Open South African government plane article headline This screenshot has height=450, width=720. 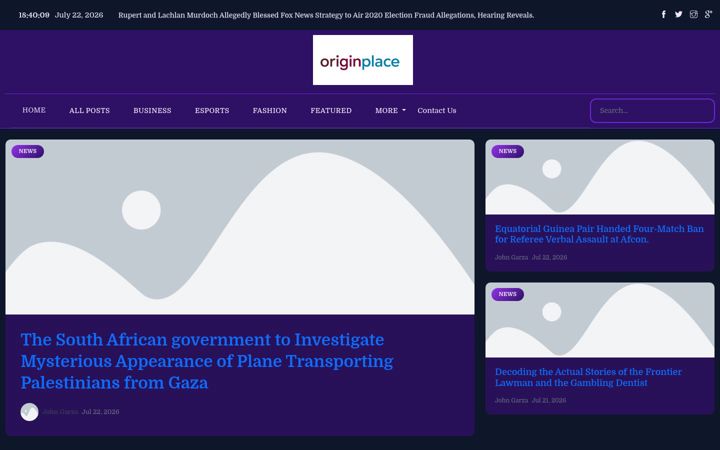pos(207,361)
